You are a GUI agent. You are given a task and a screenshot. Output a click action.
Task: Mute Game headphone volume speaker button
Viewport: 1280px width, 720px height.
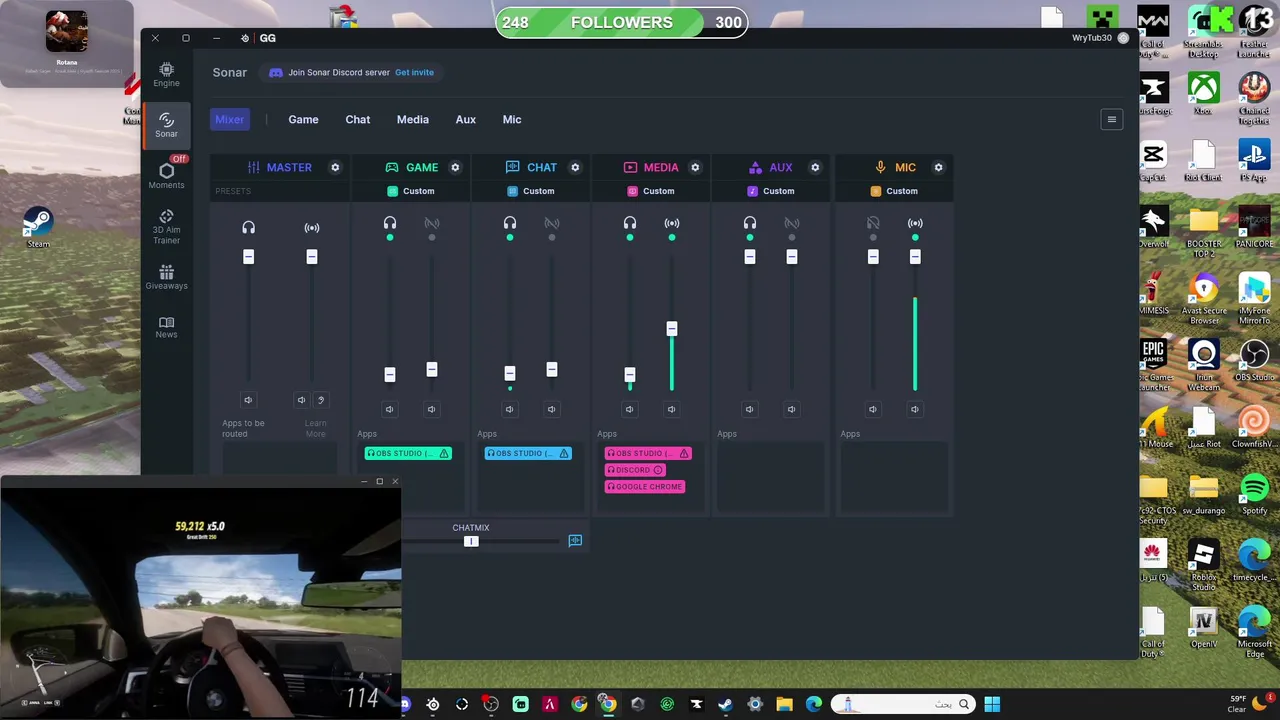tap(390, 409)
